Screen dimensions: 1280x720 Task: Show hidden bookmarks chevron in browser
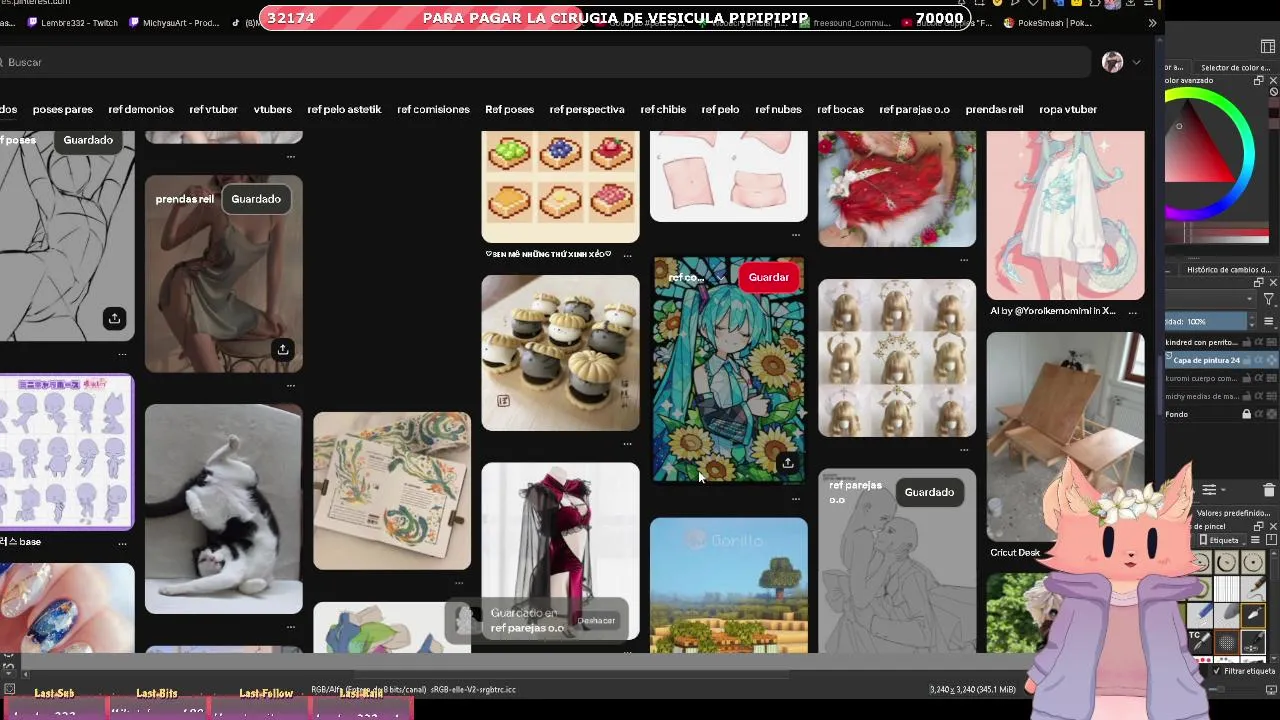(x=1152, y=22)
